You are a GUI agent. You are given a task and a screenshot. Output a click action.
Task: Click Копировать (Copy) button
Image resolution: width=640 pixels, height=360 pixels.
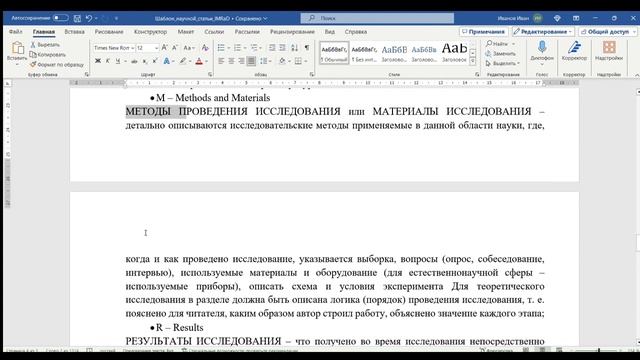pyautogui.click(x=48, y=54)
